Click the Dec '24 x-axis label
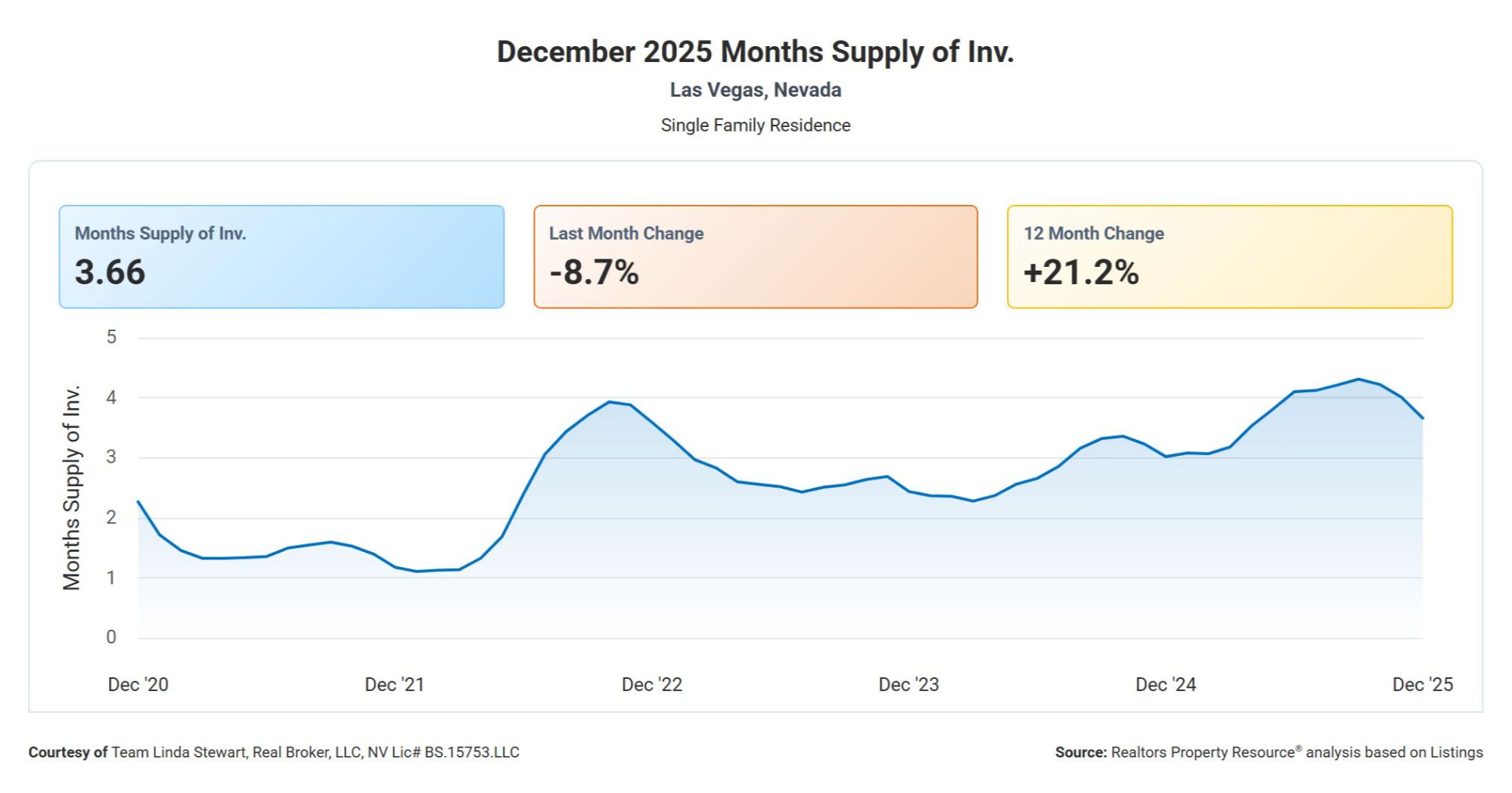The image size is (1512, 793). [x=1166, y=684]
